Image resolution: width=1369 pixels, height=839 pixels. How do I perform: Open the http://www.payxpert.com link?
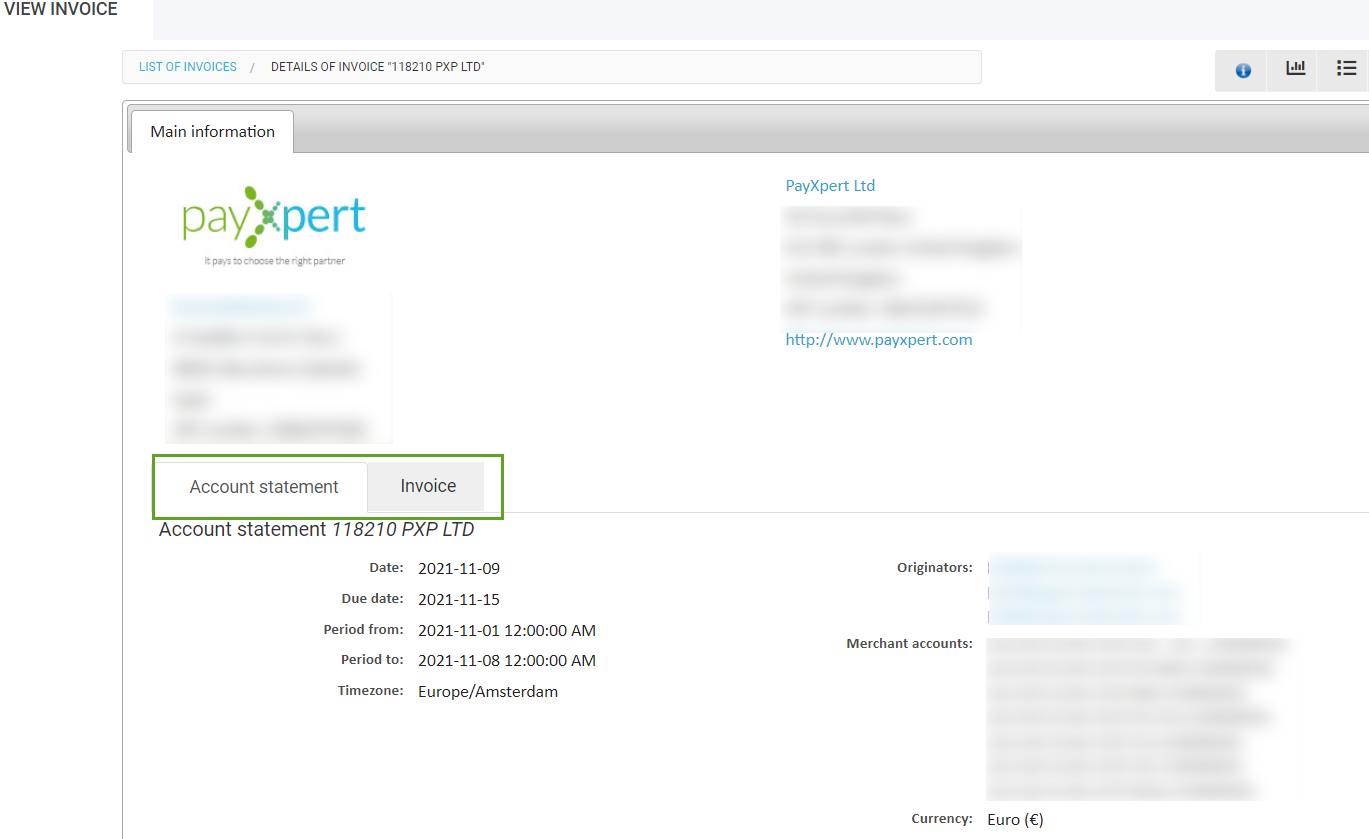(x=879, y=340)
